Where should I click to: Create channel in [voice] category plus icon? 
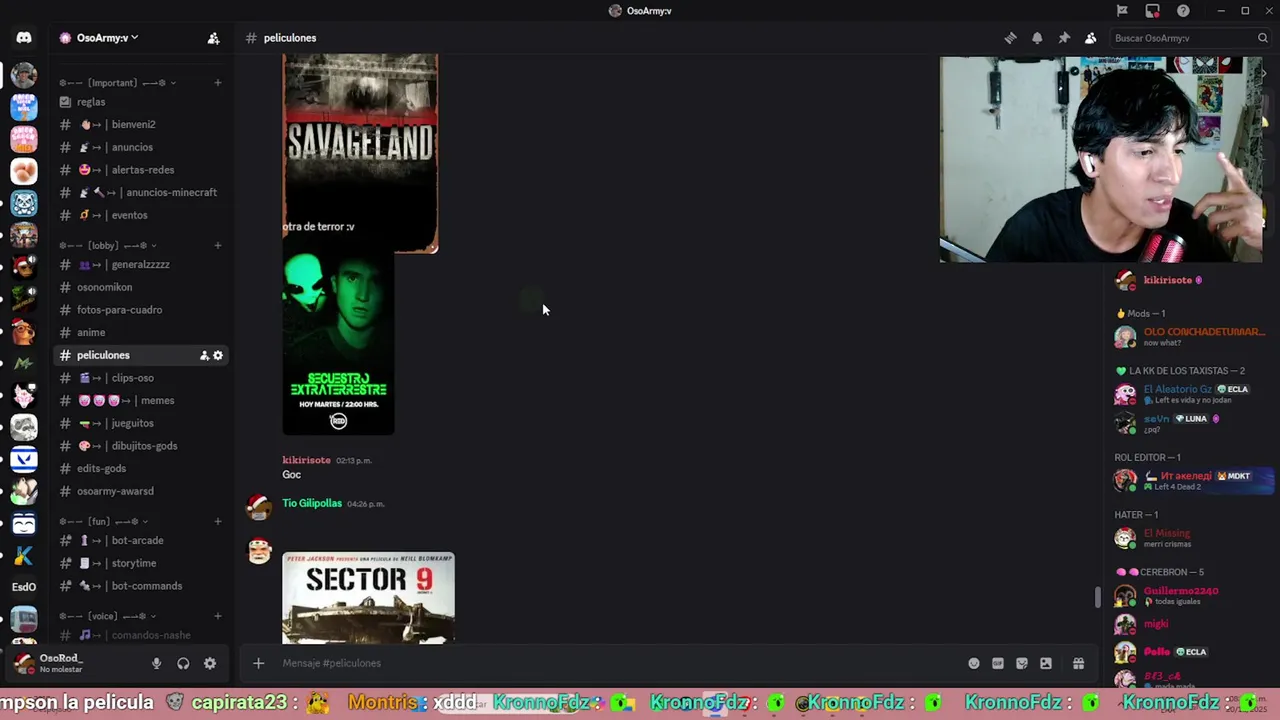click(218, 616)
